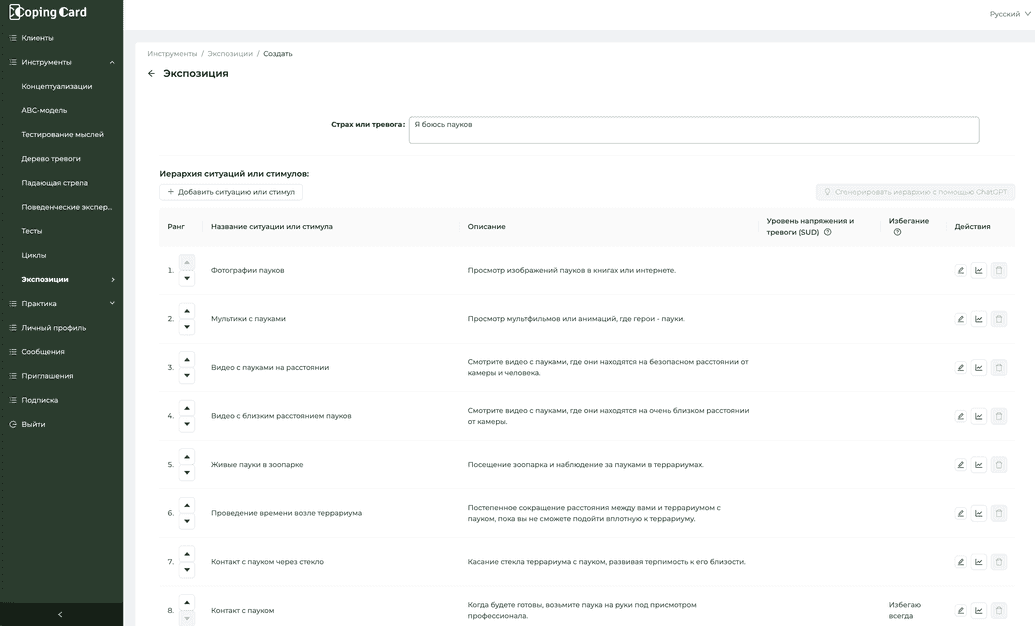The height and width of the screenshot is (626, 1035).
Task: Click Экспозиции breadcrumb link
Action: point(230,53)
